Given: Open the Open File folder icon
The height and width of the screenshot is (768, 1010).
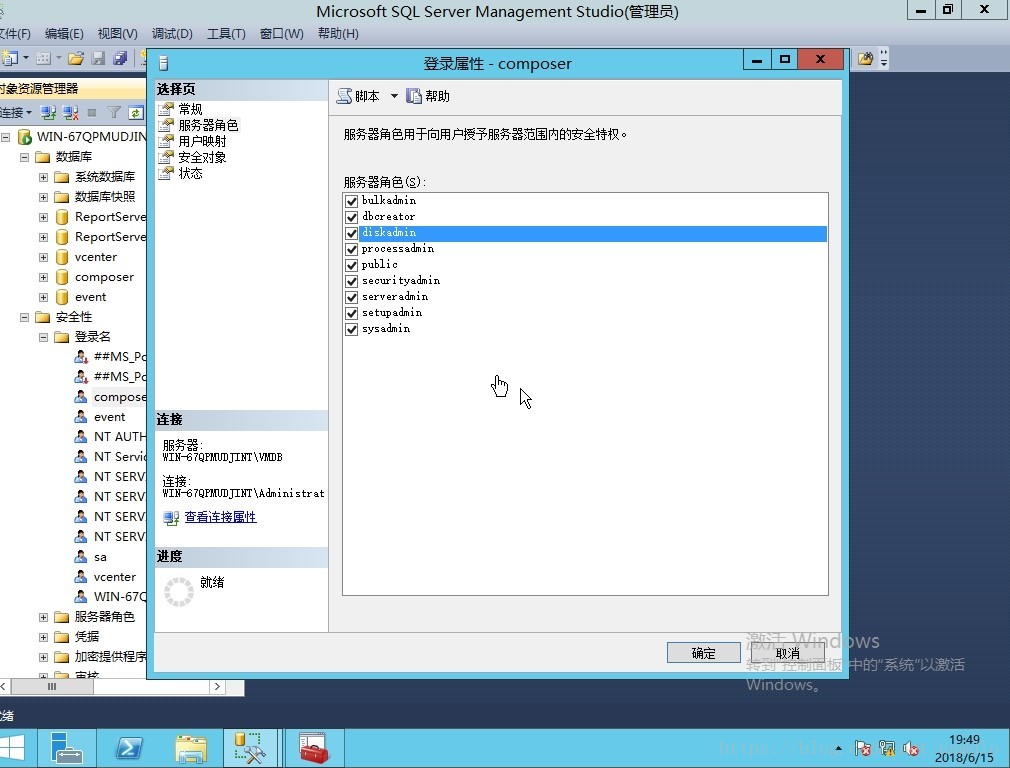Looking at the screenshot, I should [x=76, y=59].
